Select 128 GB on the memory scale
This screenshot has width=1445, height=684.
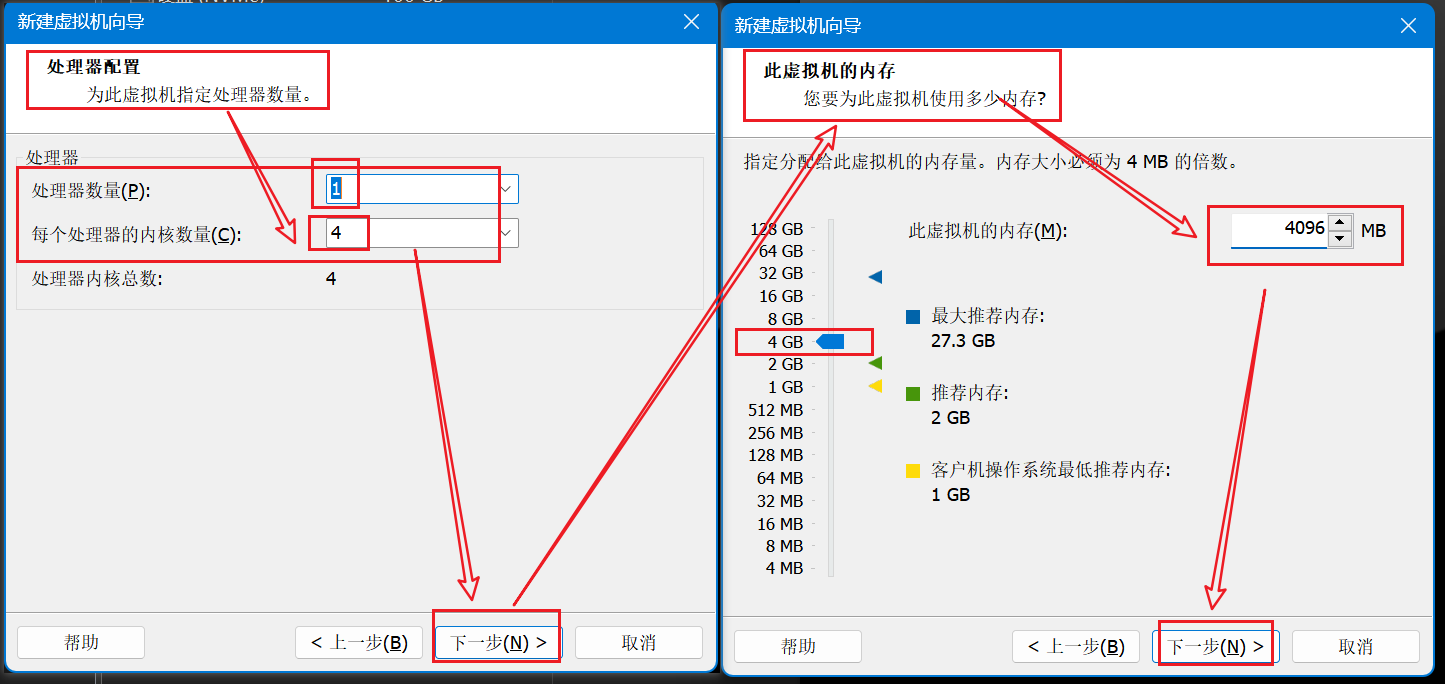[x=776, y=228]
